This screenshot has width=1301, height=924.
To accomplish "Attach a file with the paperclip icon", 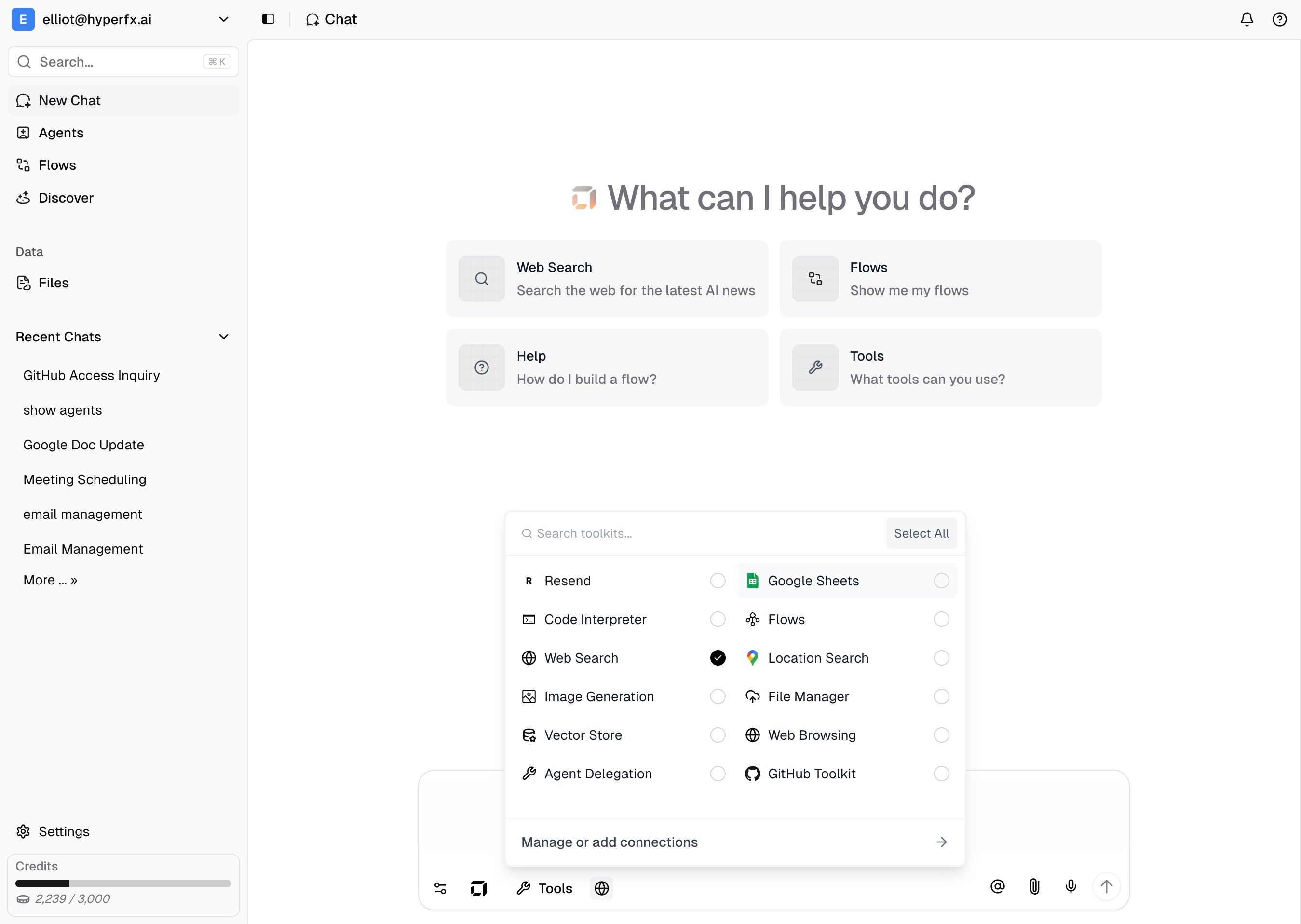I will tap(1034, 886).
